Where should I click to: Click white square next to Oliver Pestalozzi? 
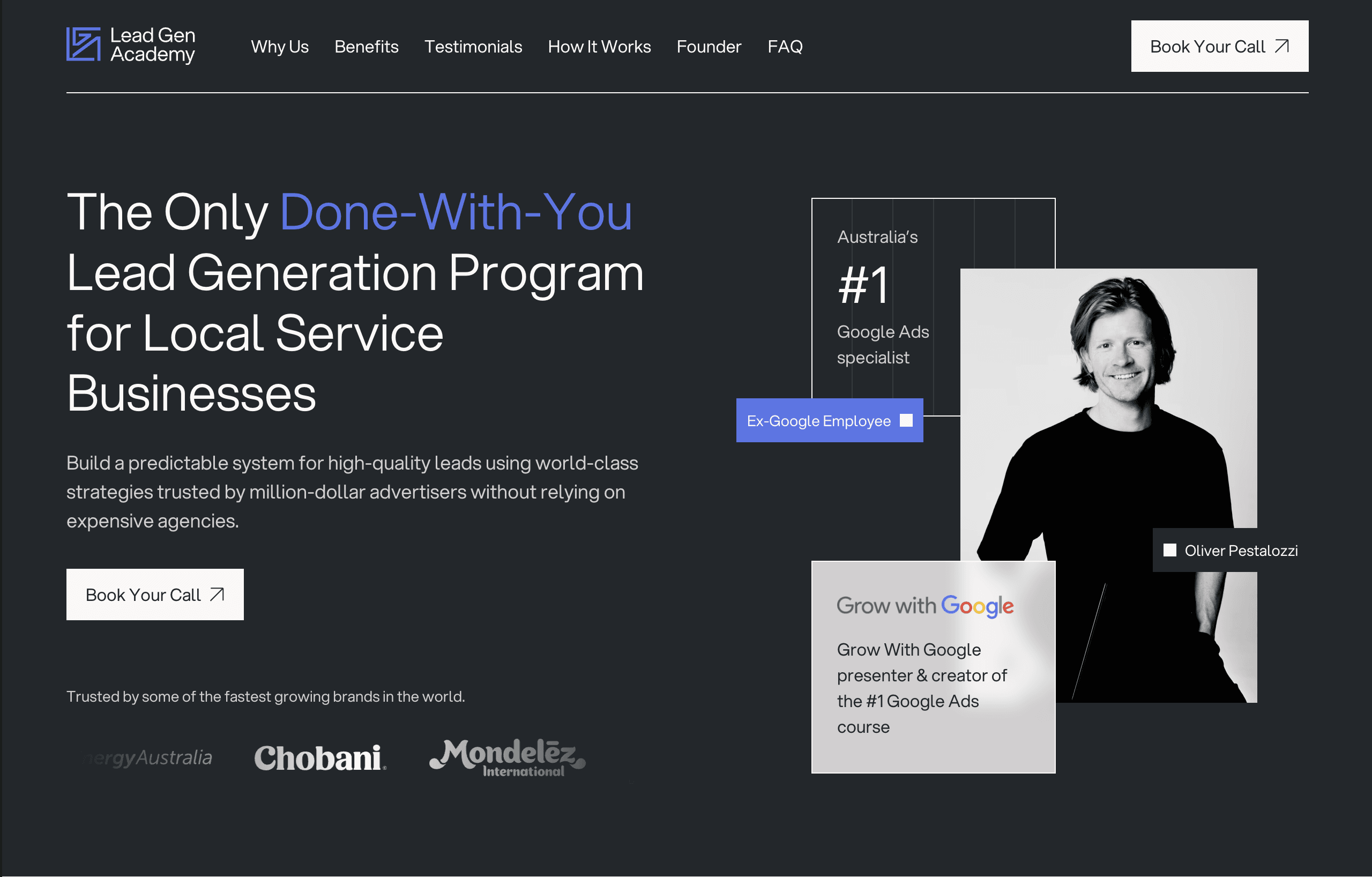(x=1169, y=550)
